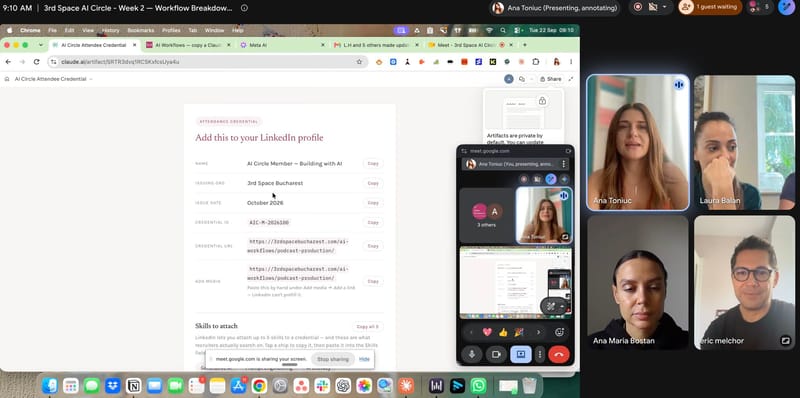Screen dimensions: 800x398
Task: Click the 3 others participants tile
Action: coord(487,215)
